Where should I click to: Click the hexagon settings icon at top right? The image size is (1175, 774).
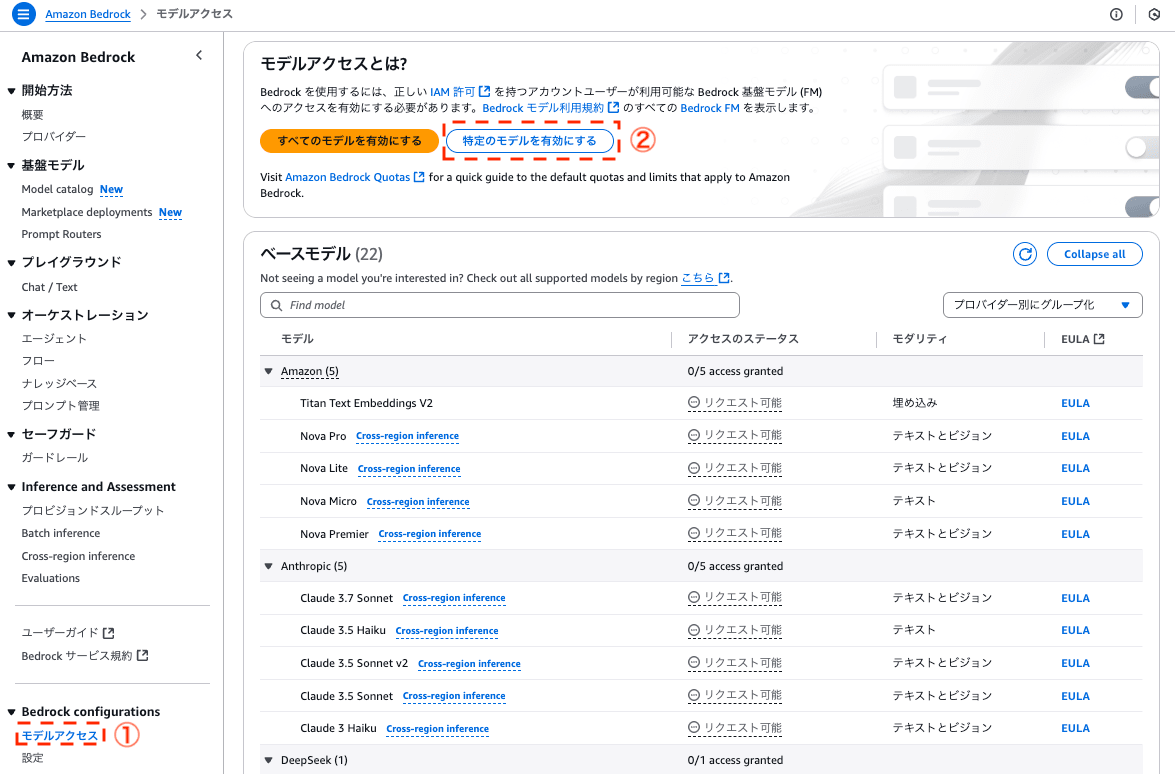click(1154, 14)
